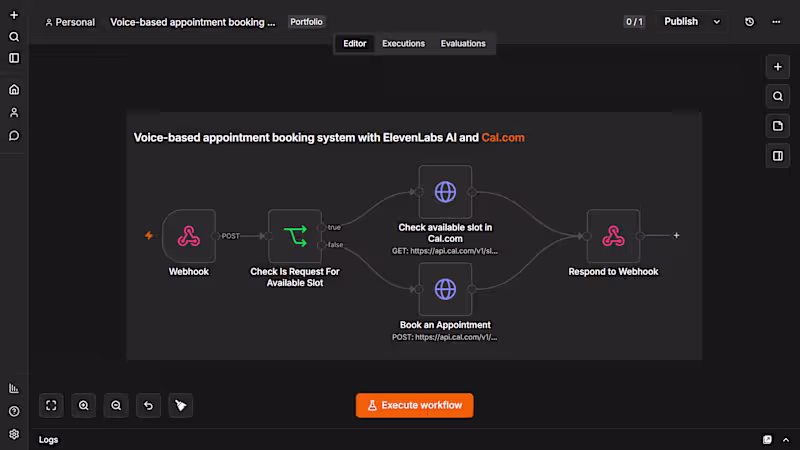Open search from the left sidebar
This screenshot has width=800, height=450.
14,37
